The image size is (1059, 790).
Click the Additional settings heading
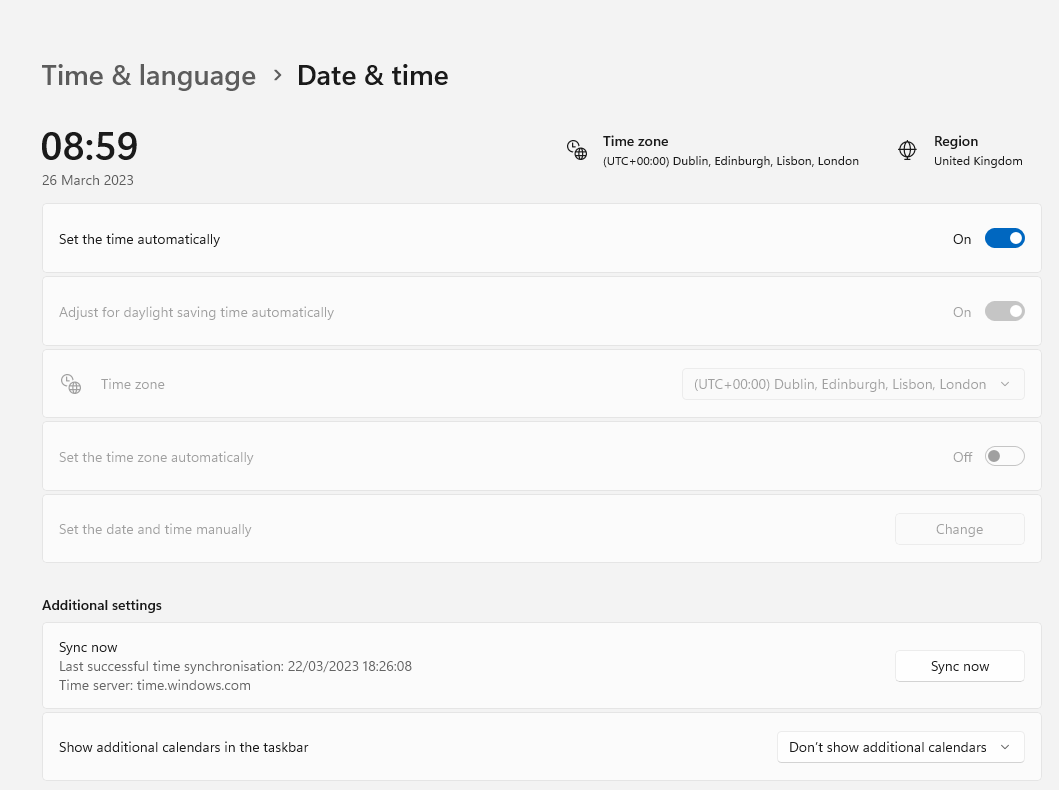point(102,605)
